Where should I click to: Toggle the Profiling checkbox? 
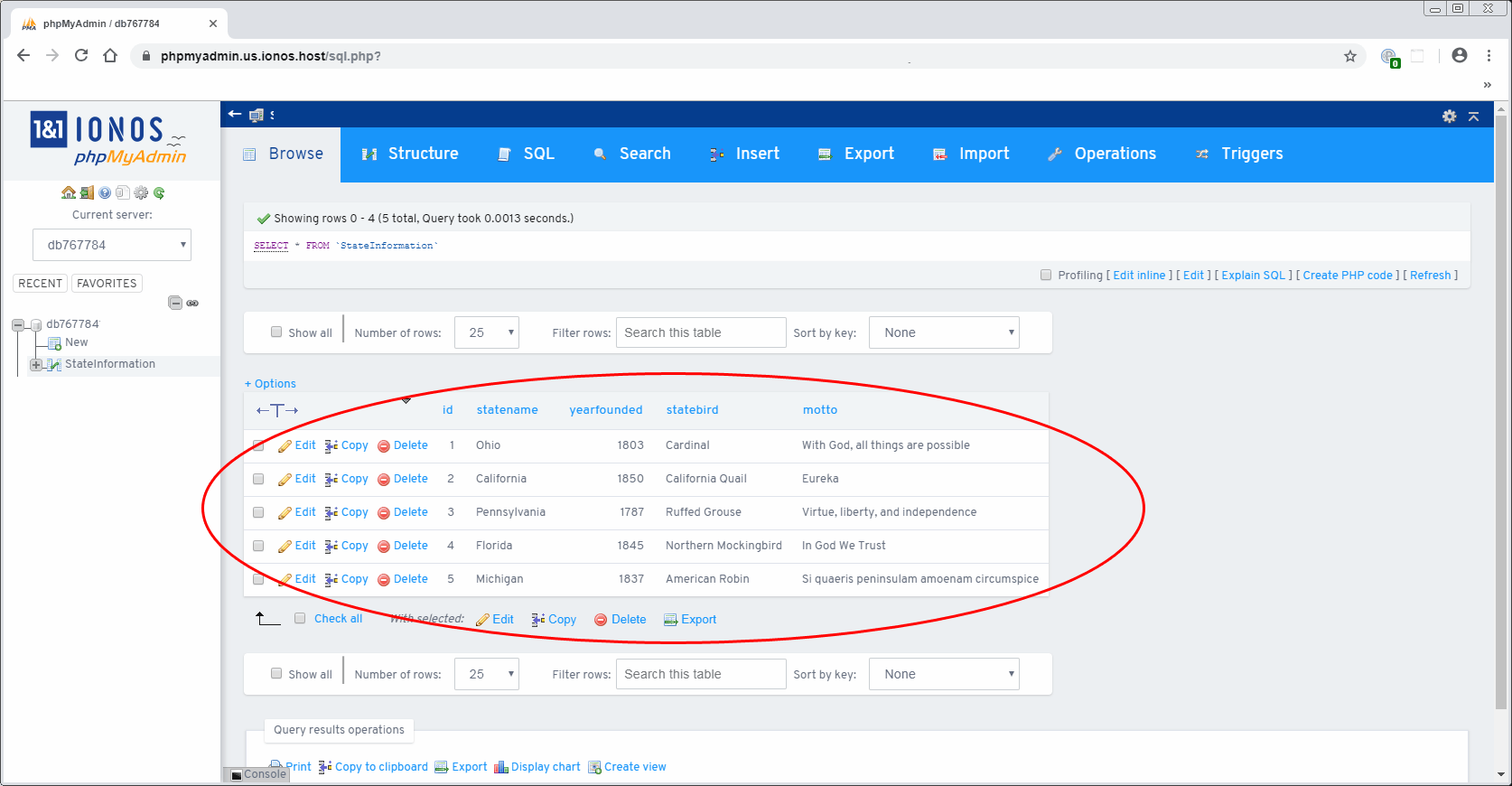pyautogui.click(x=1046, y=275)
